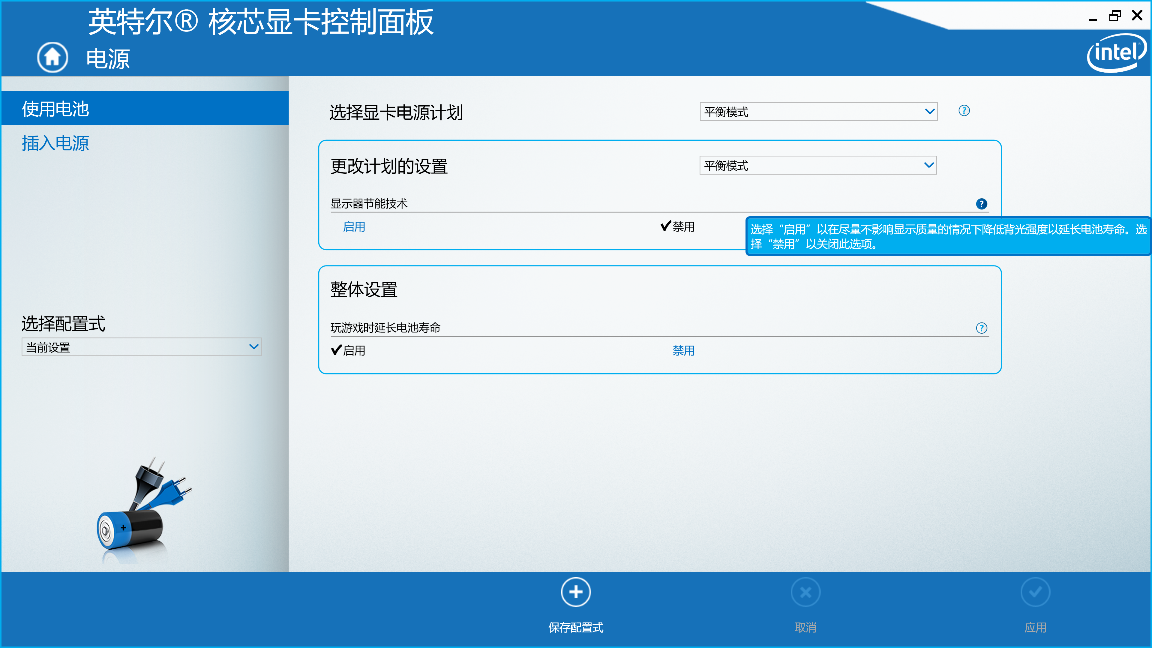Select 启用 for 玩游戏时延长电池寿命
Image resolution: width=1152 pixels, height=648 pixels.
point(348,350)
